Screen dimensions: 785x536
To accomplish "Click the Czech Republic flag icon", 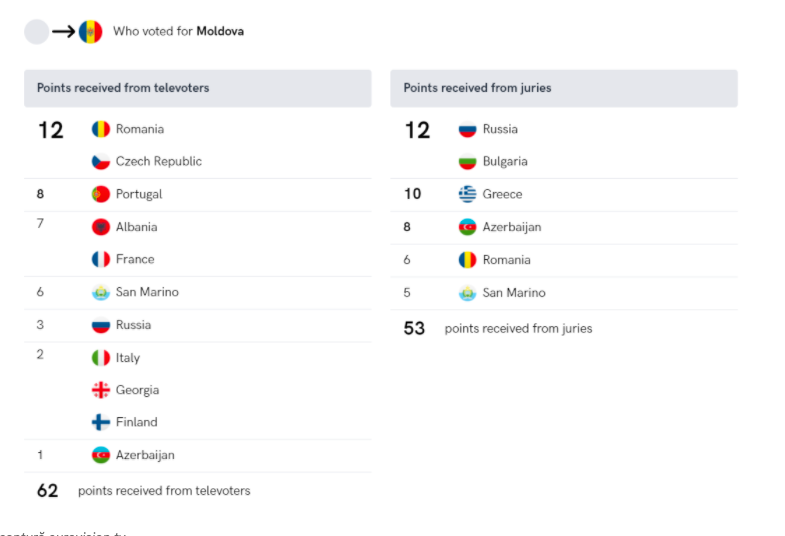I will pos(101,161).
